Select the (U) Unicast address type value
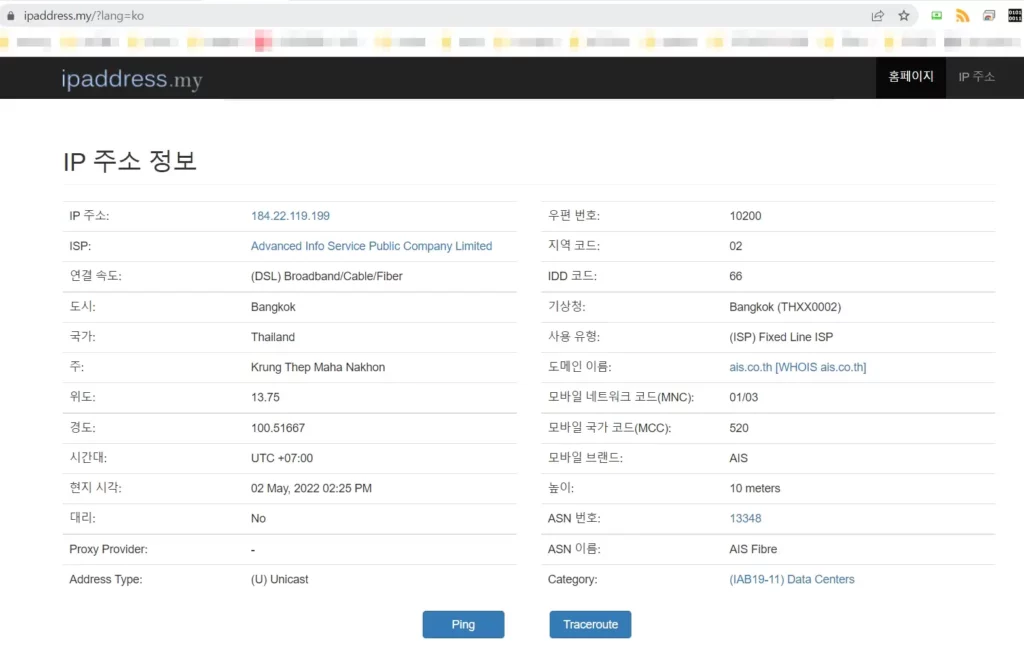This screenshot has width=1024, height=656. [x=280, y=579]
